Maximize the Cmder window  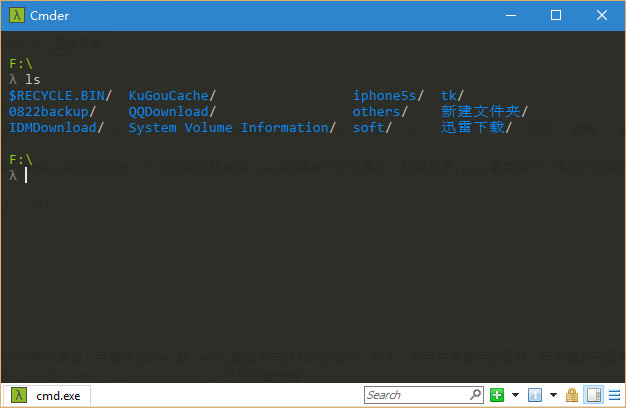556,15
